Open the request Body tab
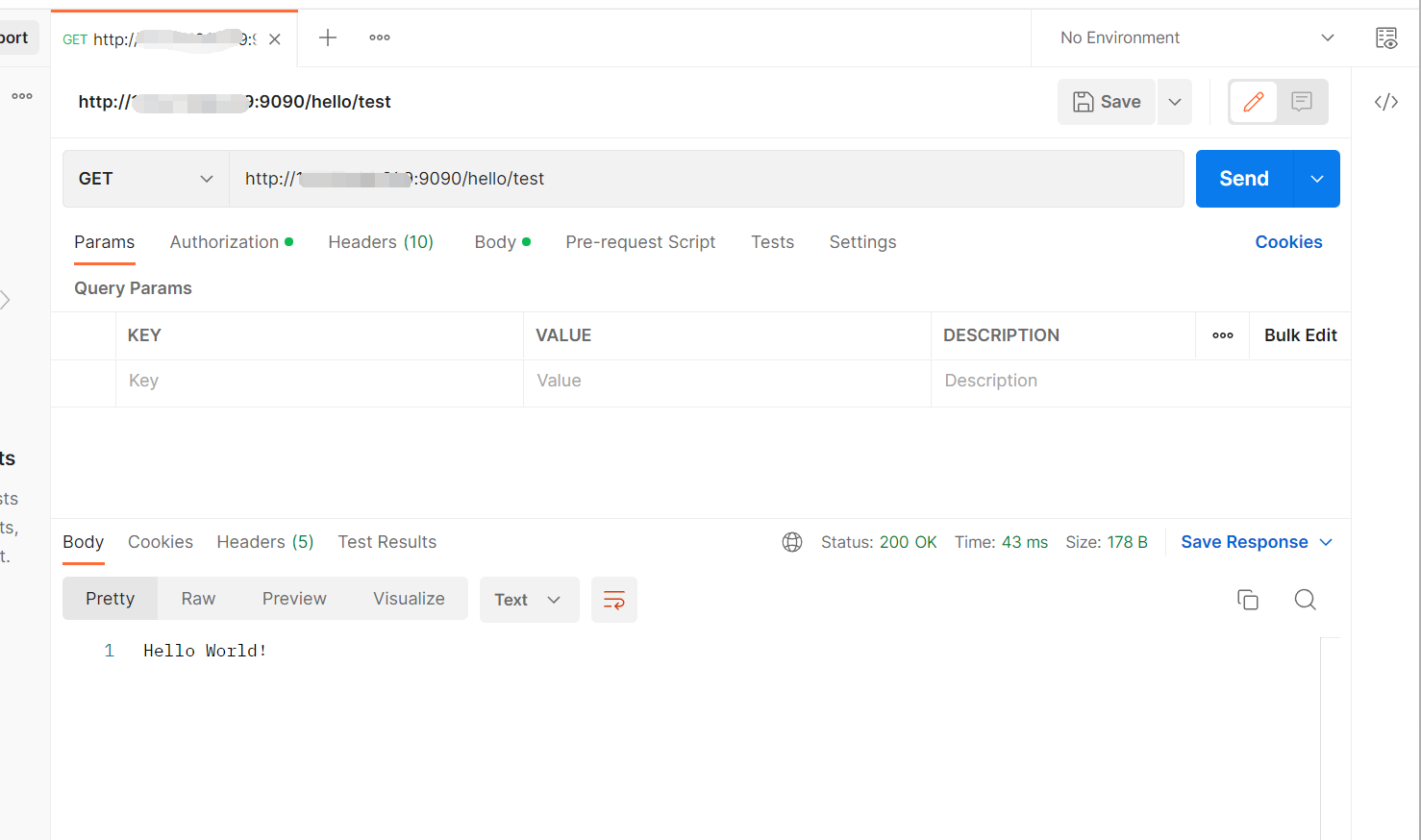This screenshot has height=840, width=1421. point(502,242)
